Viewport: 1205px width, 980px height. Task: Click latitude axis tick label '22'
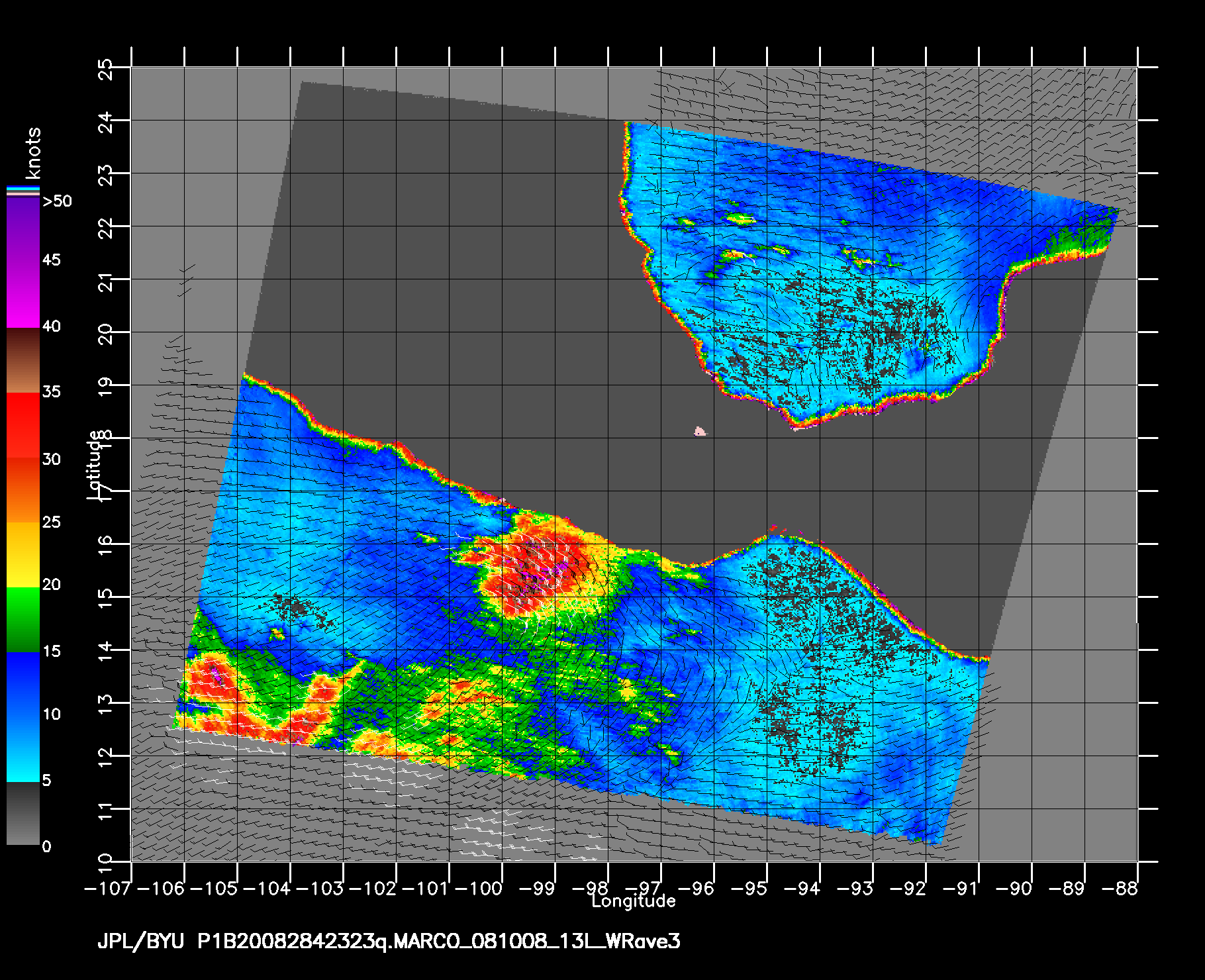point(105,228)
